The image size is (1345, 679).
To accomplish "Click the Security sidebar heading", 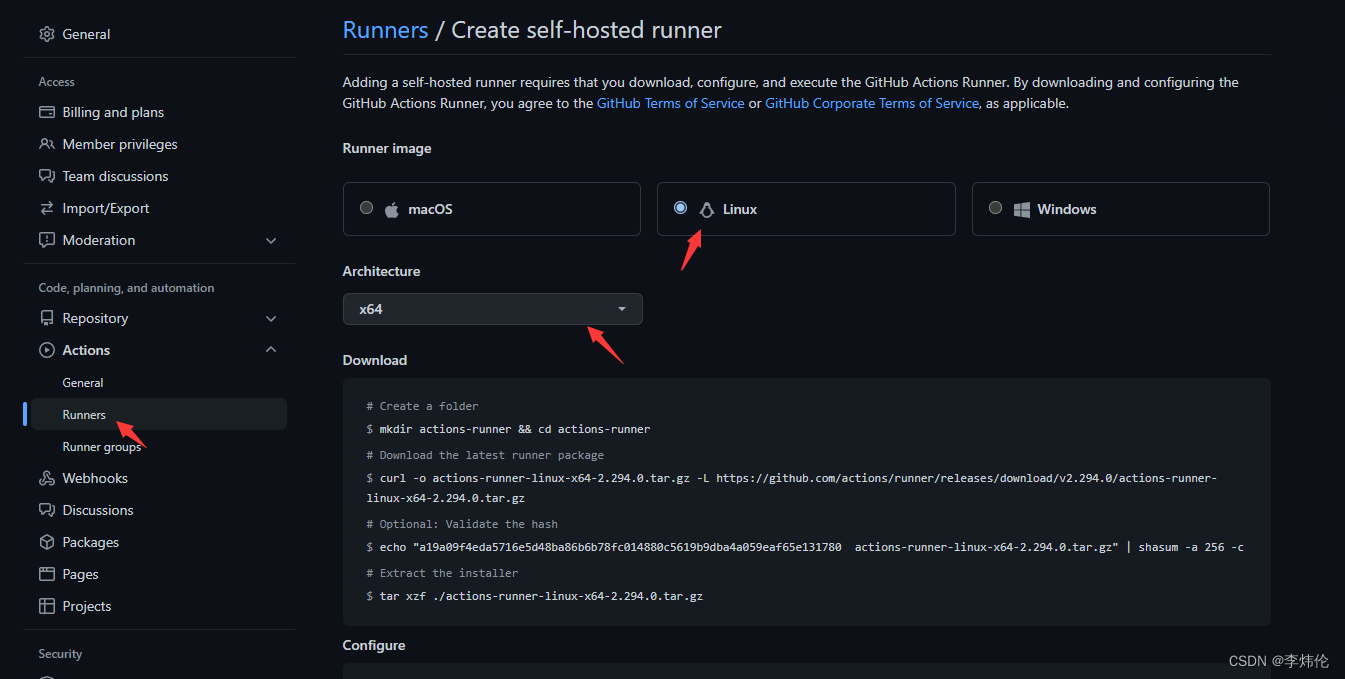I will point(60,654).
